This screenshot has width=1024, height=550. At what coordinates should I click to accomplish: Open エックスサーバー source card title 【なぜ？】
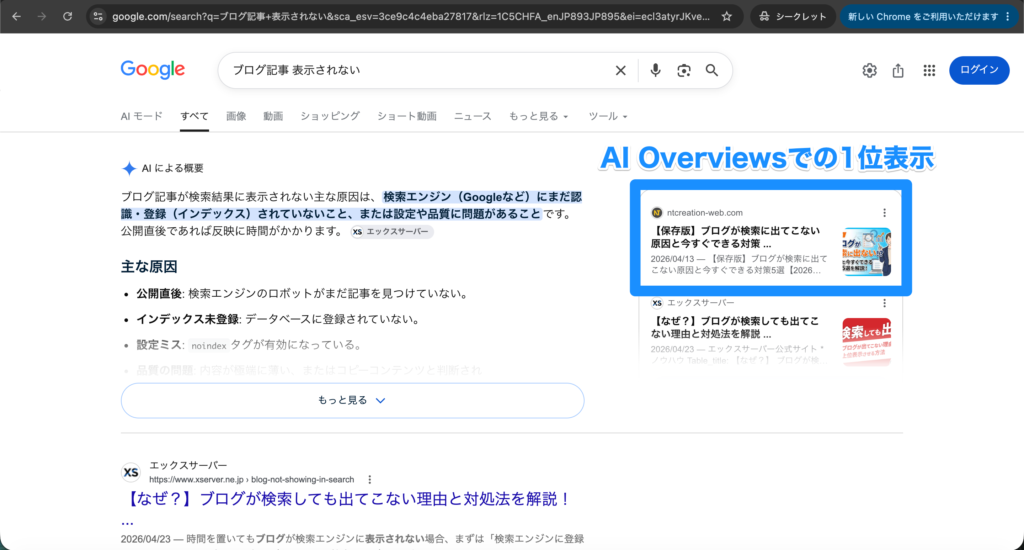[735, 327]
